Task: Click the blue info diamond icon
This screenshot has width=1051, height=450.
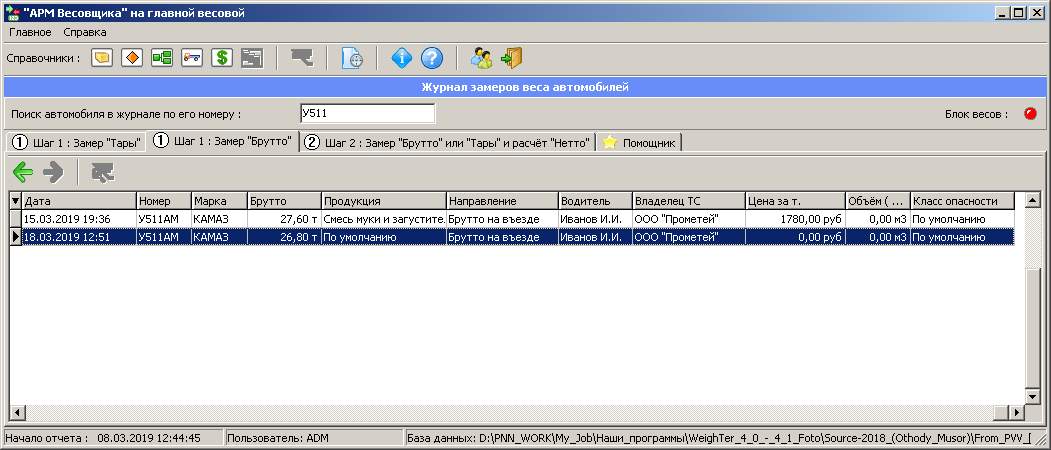Action: pos(401,58)
